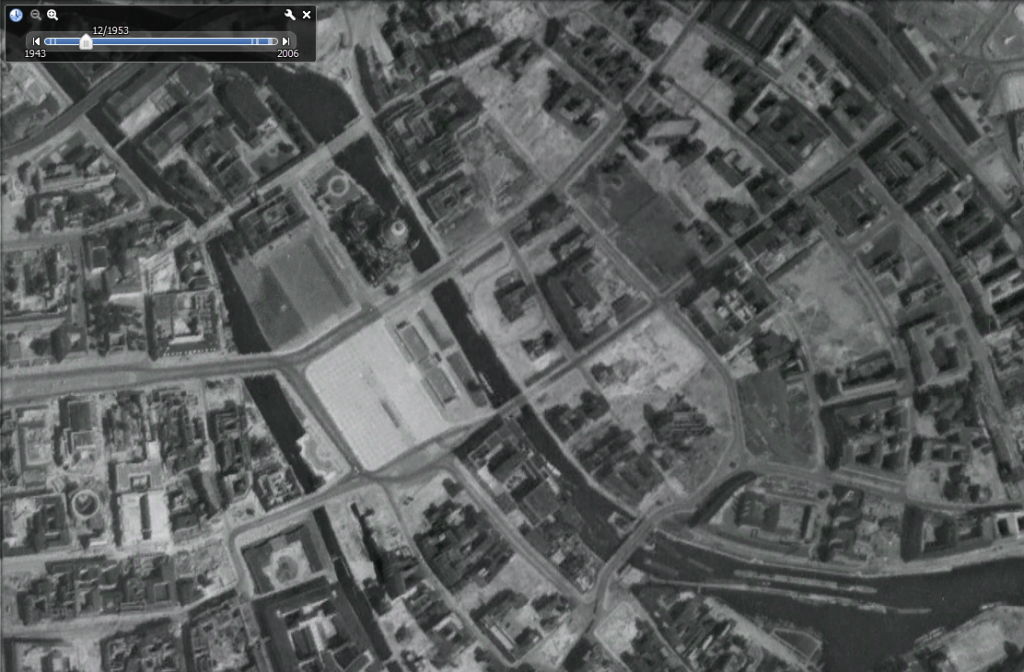Select the leftmost tick mark on the timeline
The width and height of the screenshot is (1024, 672).
tap(47, 42)
